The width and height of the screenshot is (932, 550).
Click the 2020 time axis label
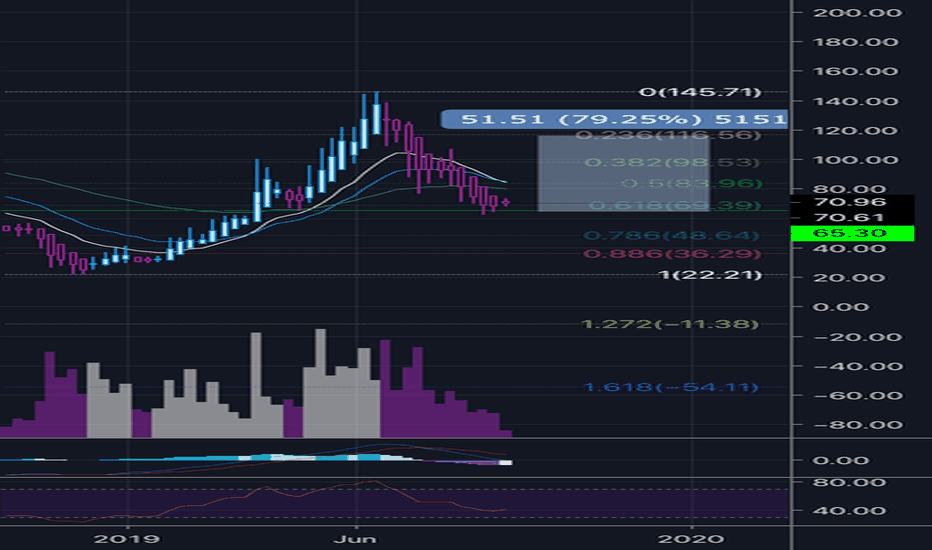[x=691, y=539]
